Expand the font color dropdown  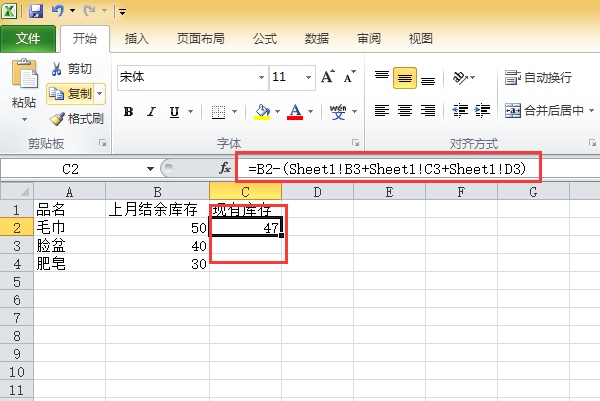click(x=310, y=112)
